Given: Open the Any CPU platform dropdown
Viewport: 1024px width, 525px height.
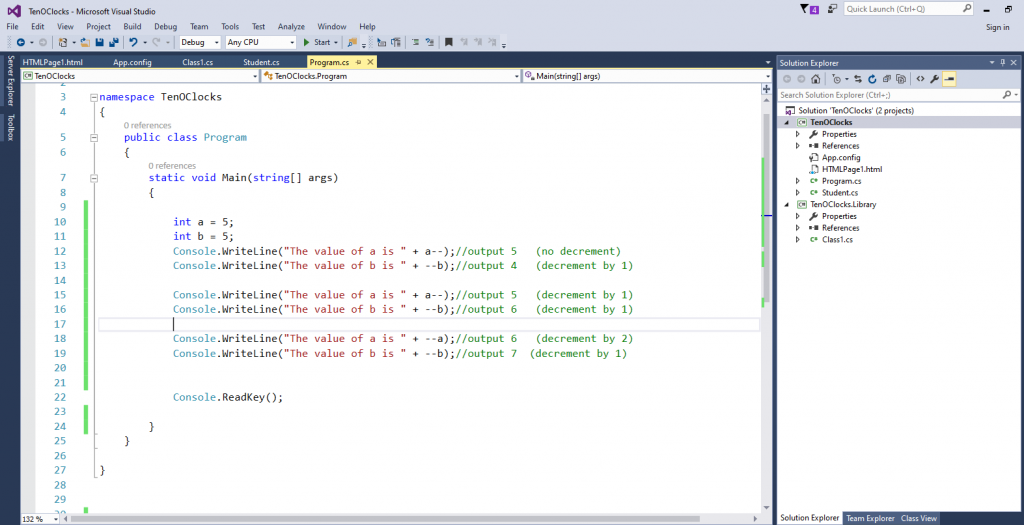Looking at the screenshot, I should tap(261, 42).
